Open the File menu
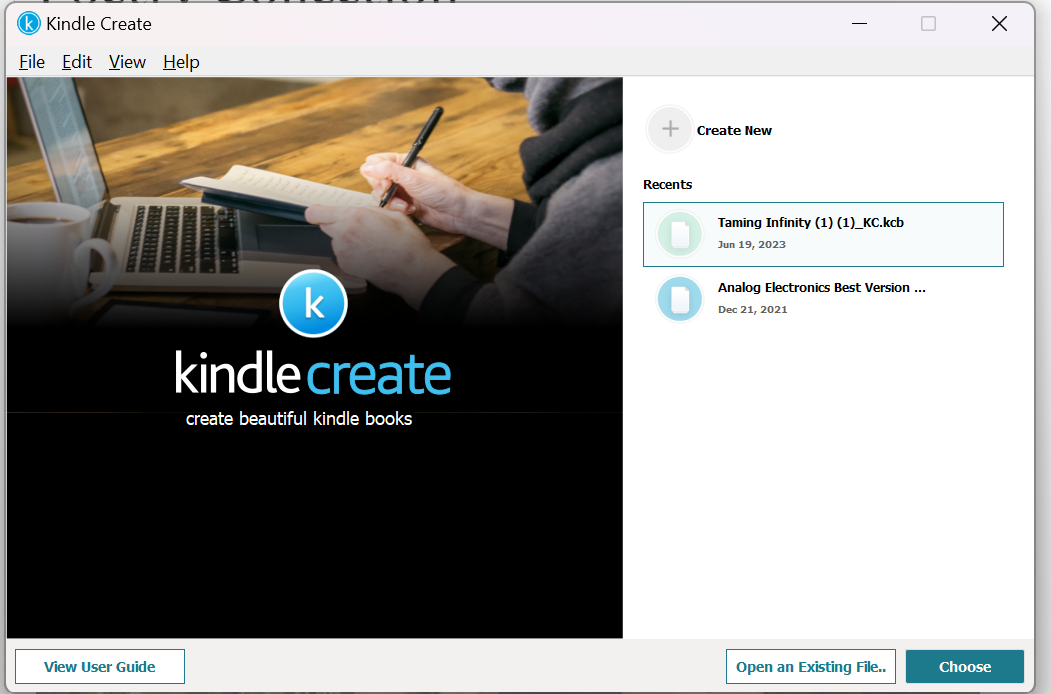This screenshot has width=1051, height=694. click(x=32, y=62)
